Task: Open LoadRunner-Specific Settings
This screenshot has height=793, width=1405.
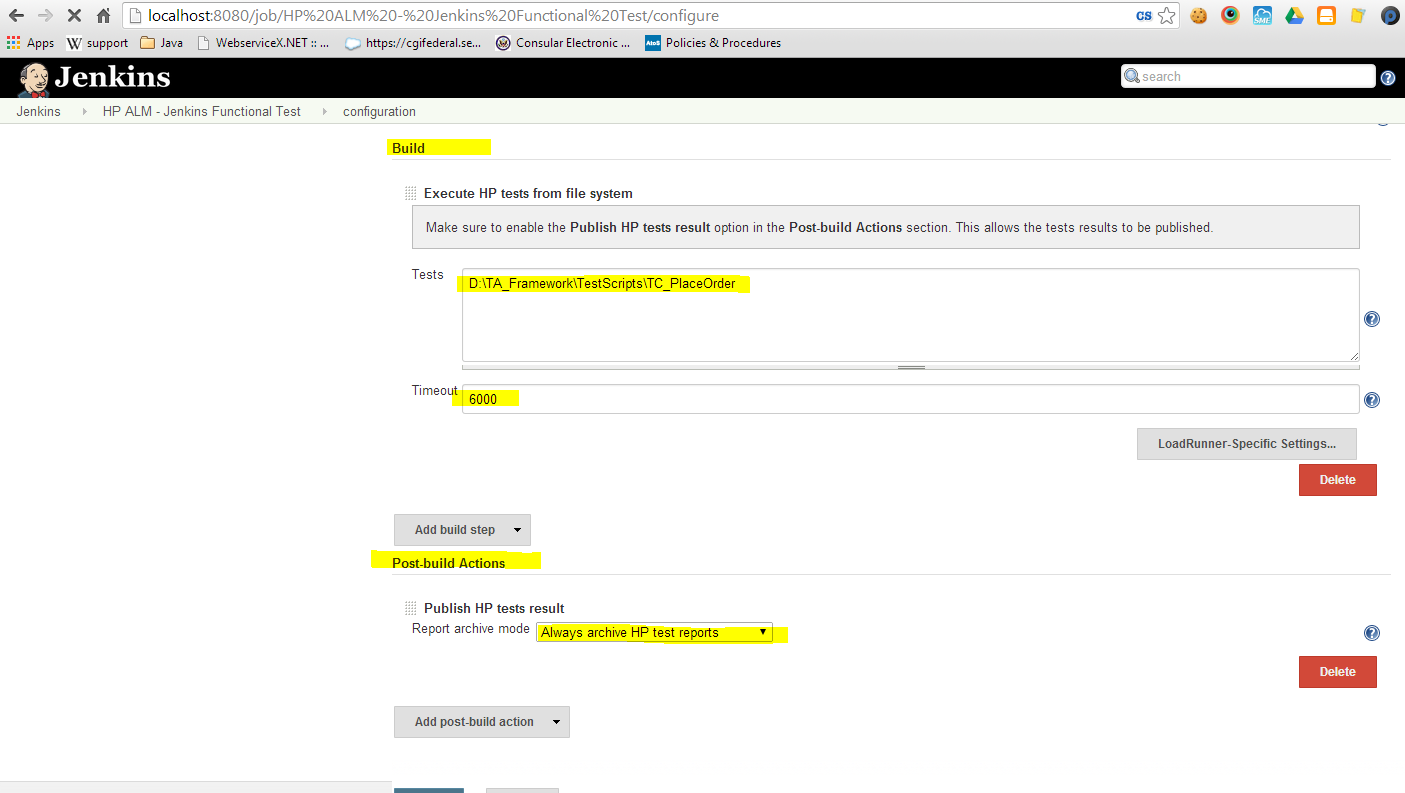Action: coord(1246,444)
